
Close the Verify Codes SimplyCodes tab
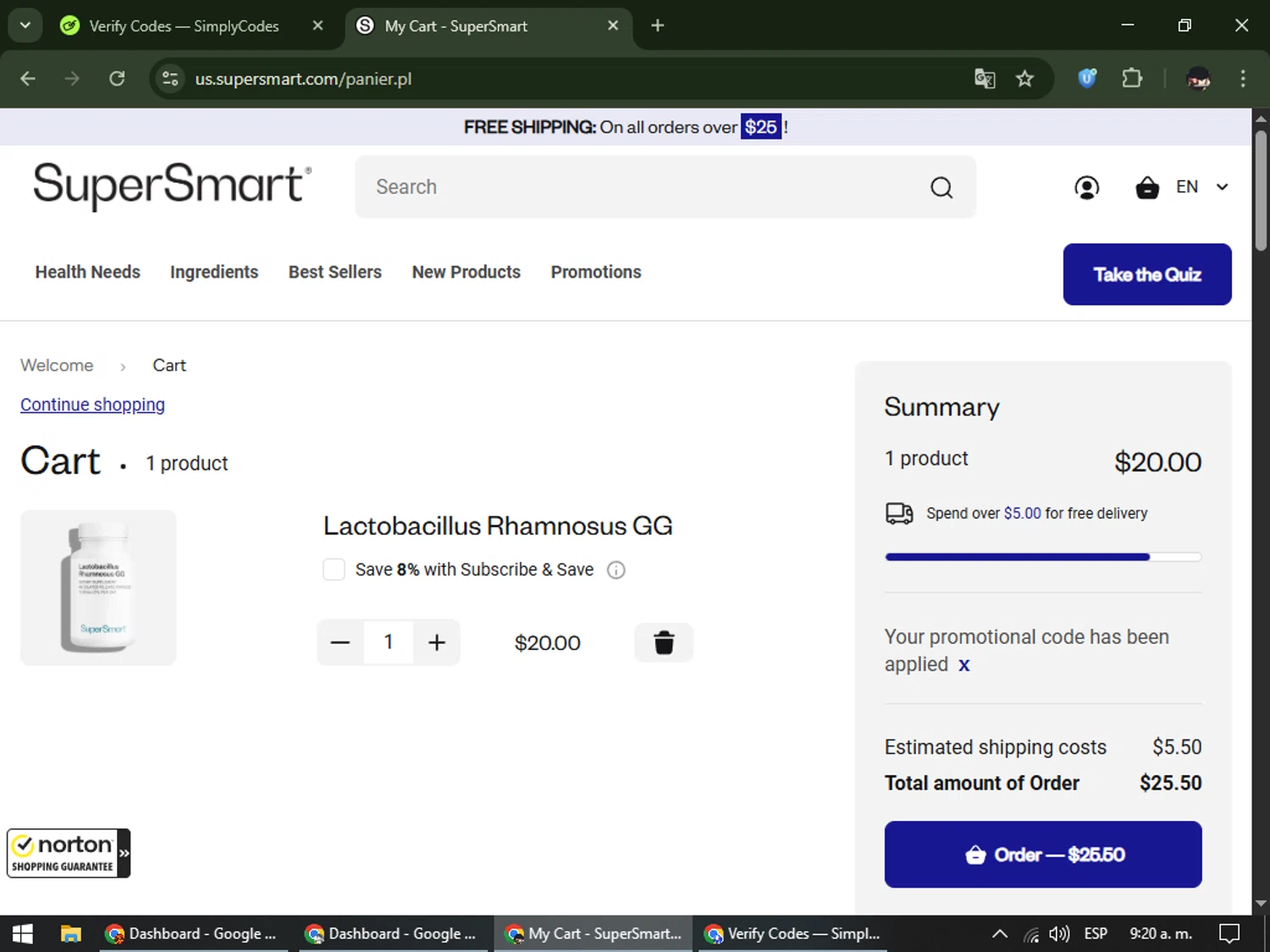click(317, 25)
